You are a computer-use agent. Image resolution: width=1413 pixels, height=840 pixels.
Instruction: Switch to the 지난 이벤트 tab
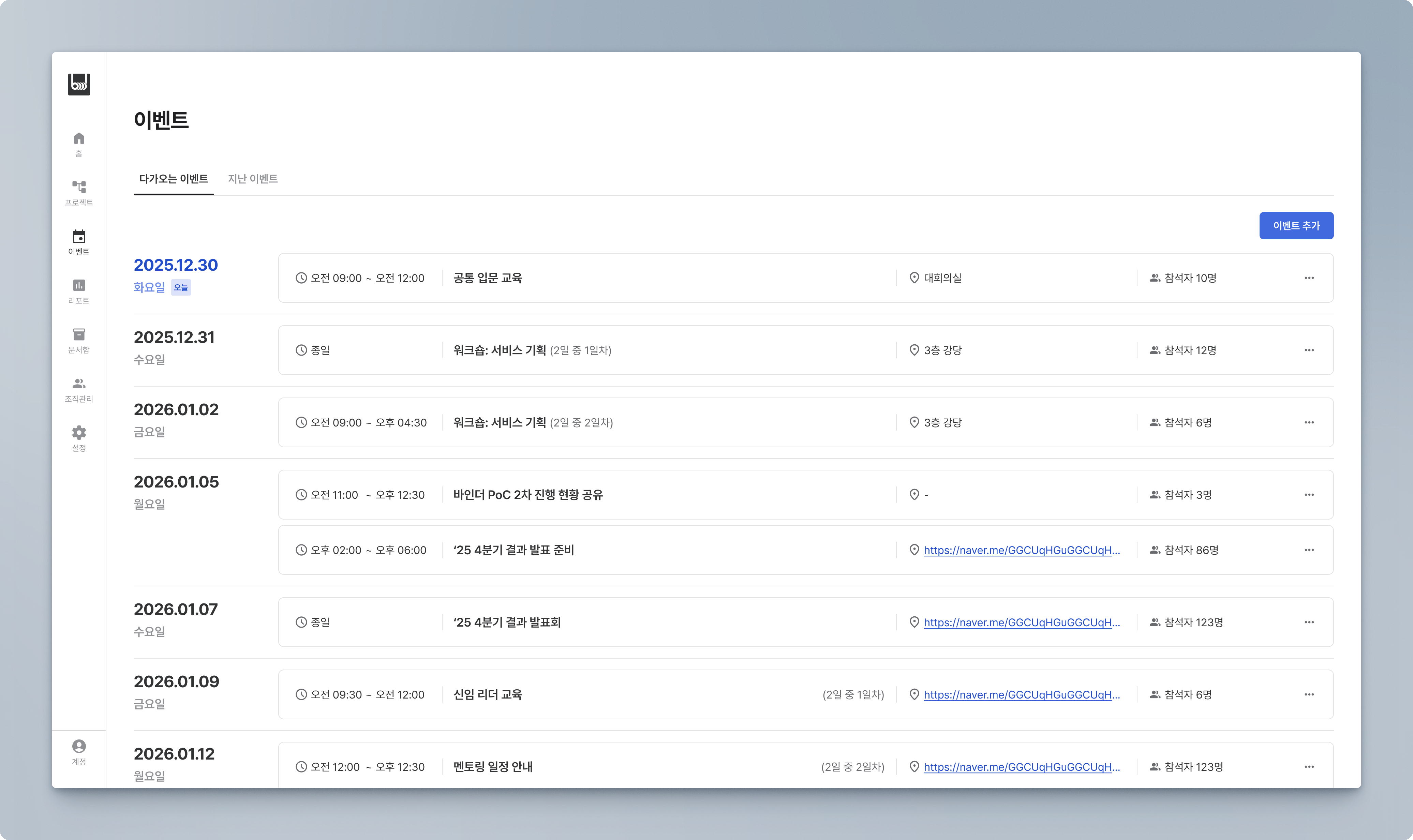[x=252, y=179]
